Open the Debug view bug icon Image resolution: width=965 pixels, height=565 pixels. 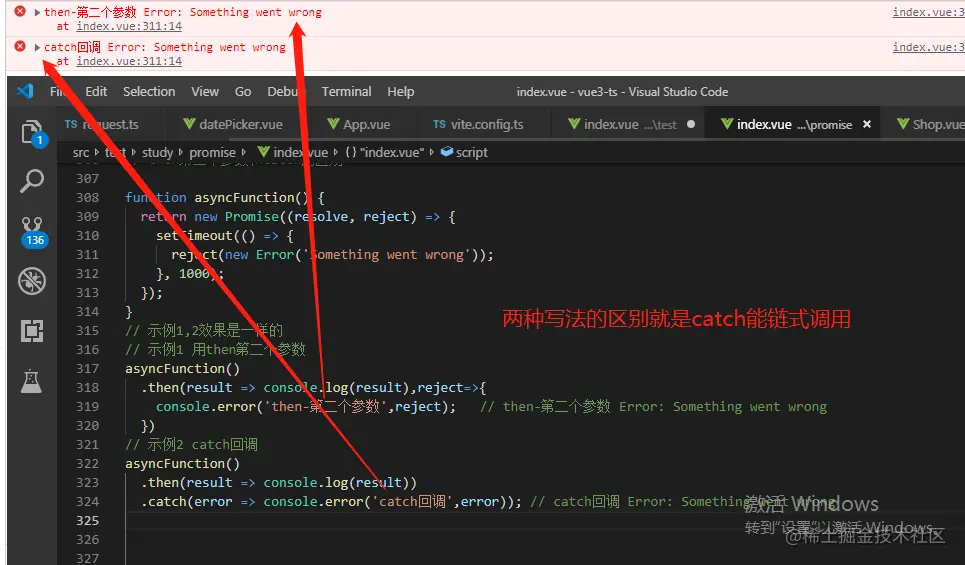32,281
